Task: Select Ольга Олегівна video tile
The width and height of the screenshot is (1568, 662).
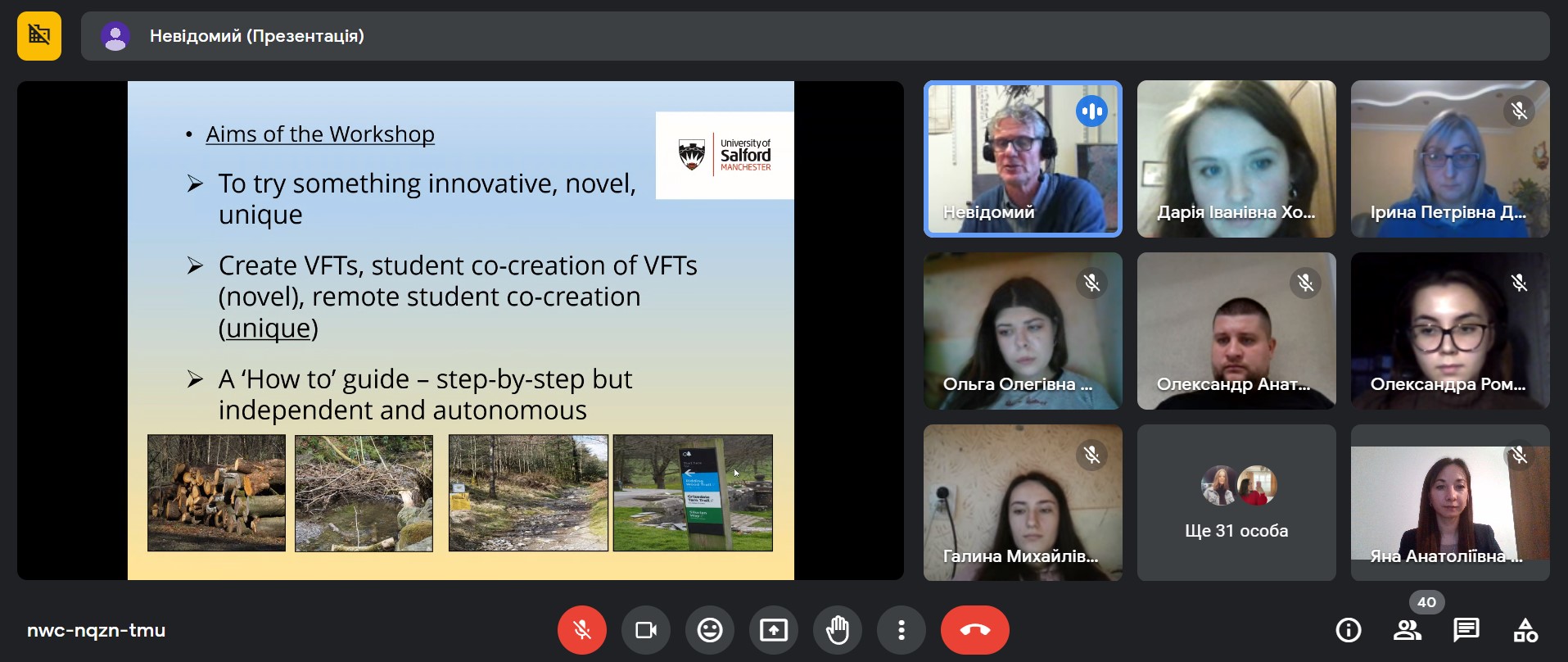Action: pos(1023,331)
